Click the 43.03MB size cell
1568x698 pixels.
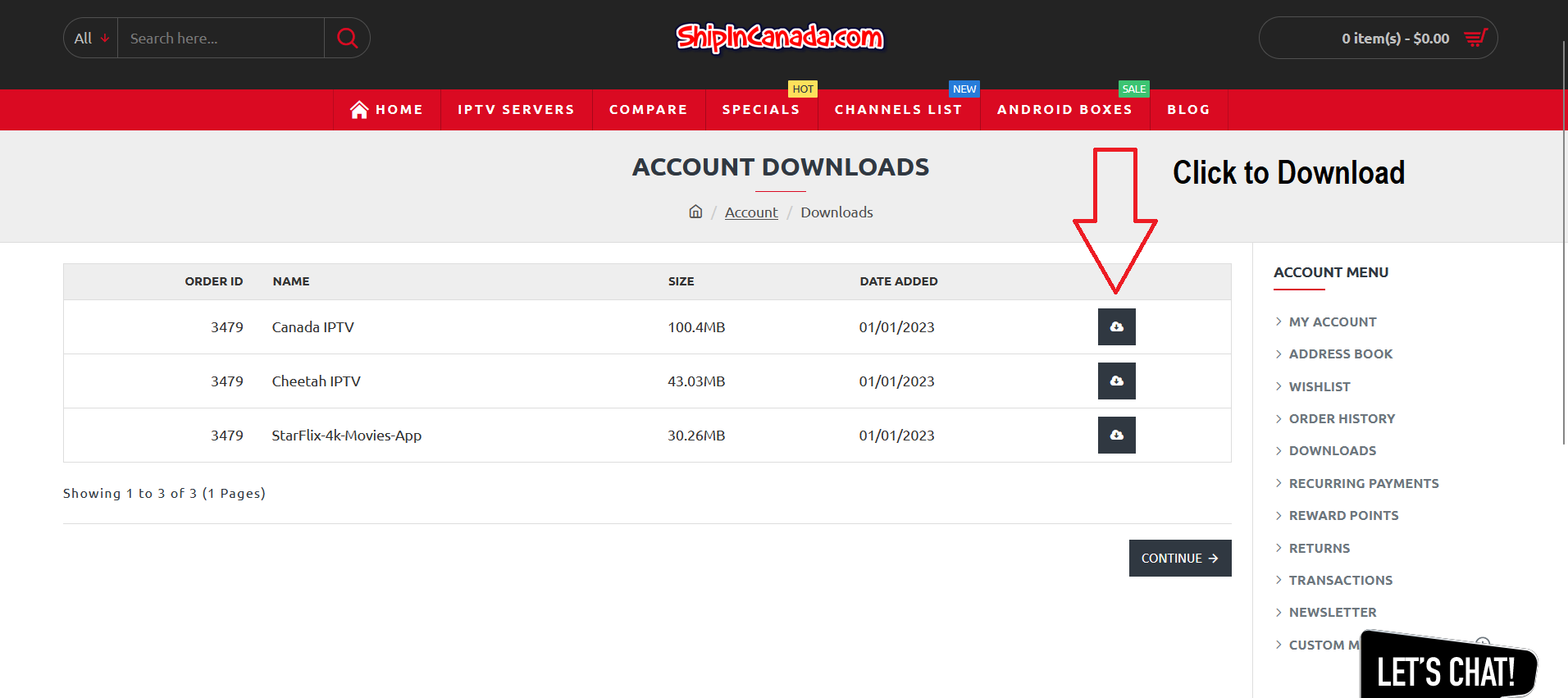(696, 381)
